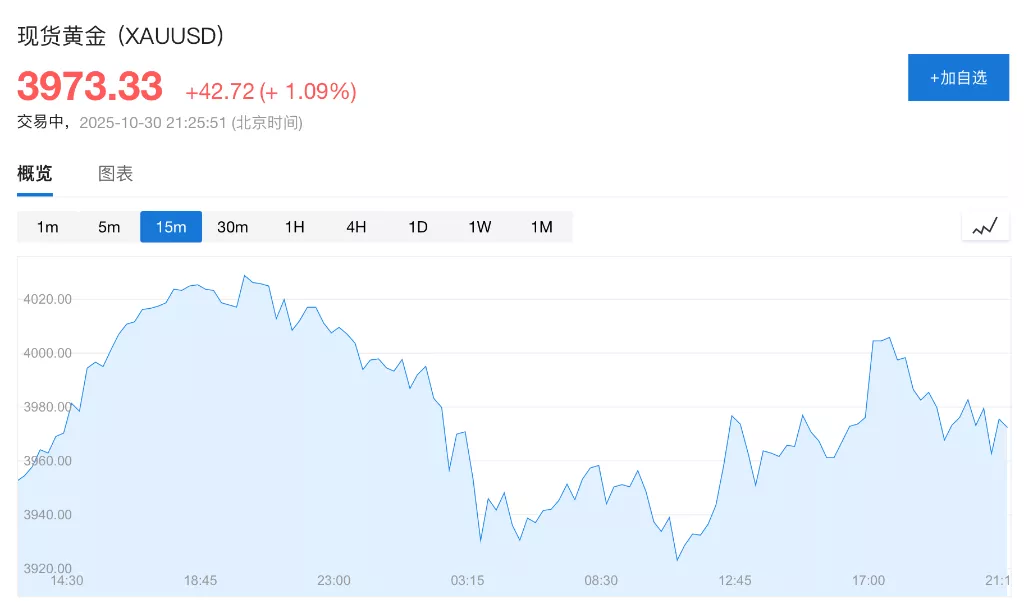Select the 概览 tab
This screenshot has width=1024, height=611.
coord(35,174)
